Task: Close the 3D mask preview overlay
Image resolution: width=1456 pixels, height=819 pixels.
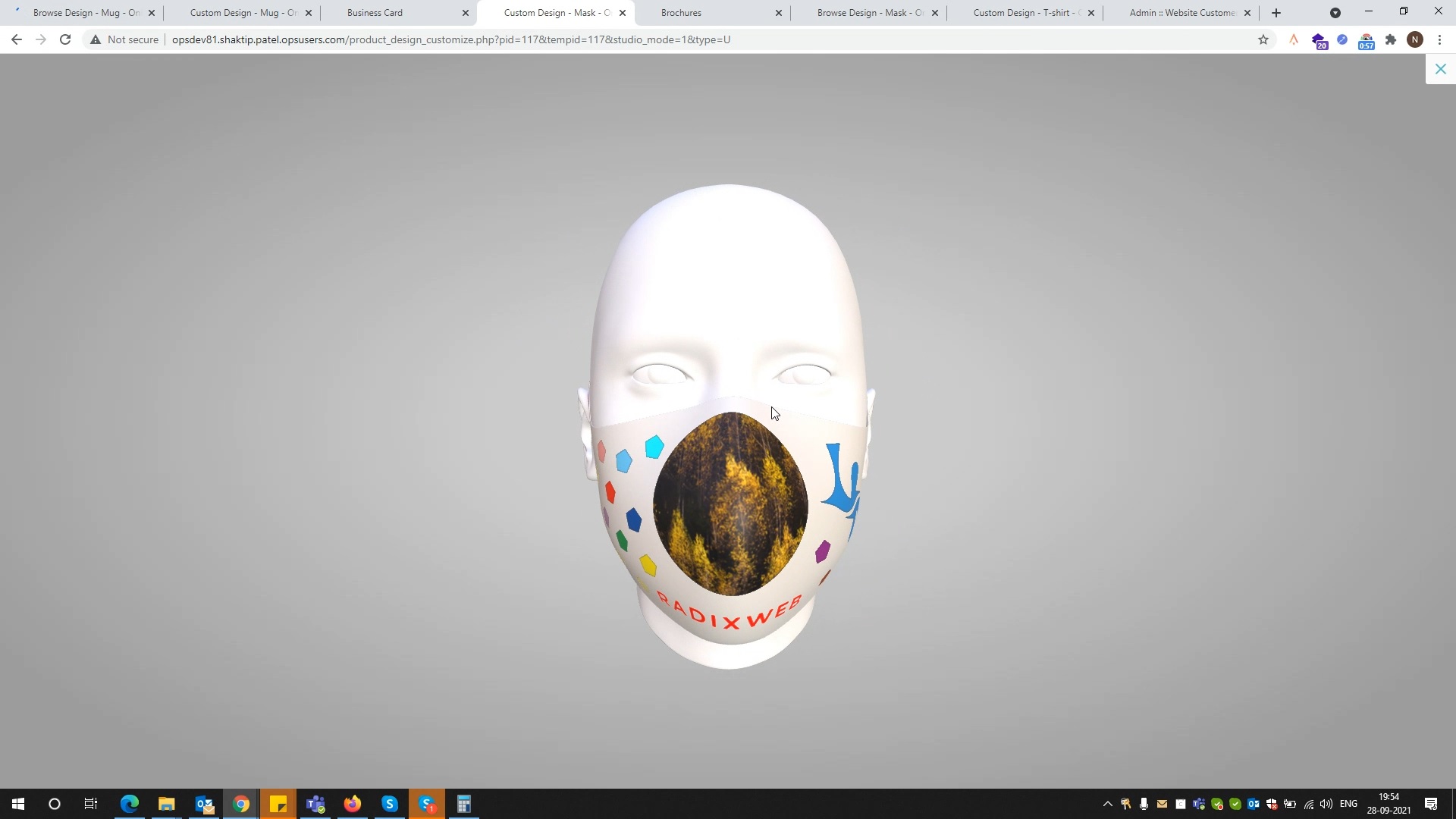Action: click(1440, 69)
